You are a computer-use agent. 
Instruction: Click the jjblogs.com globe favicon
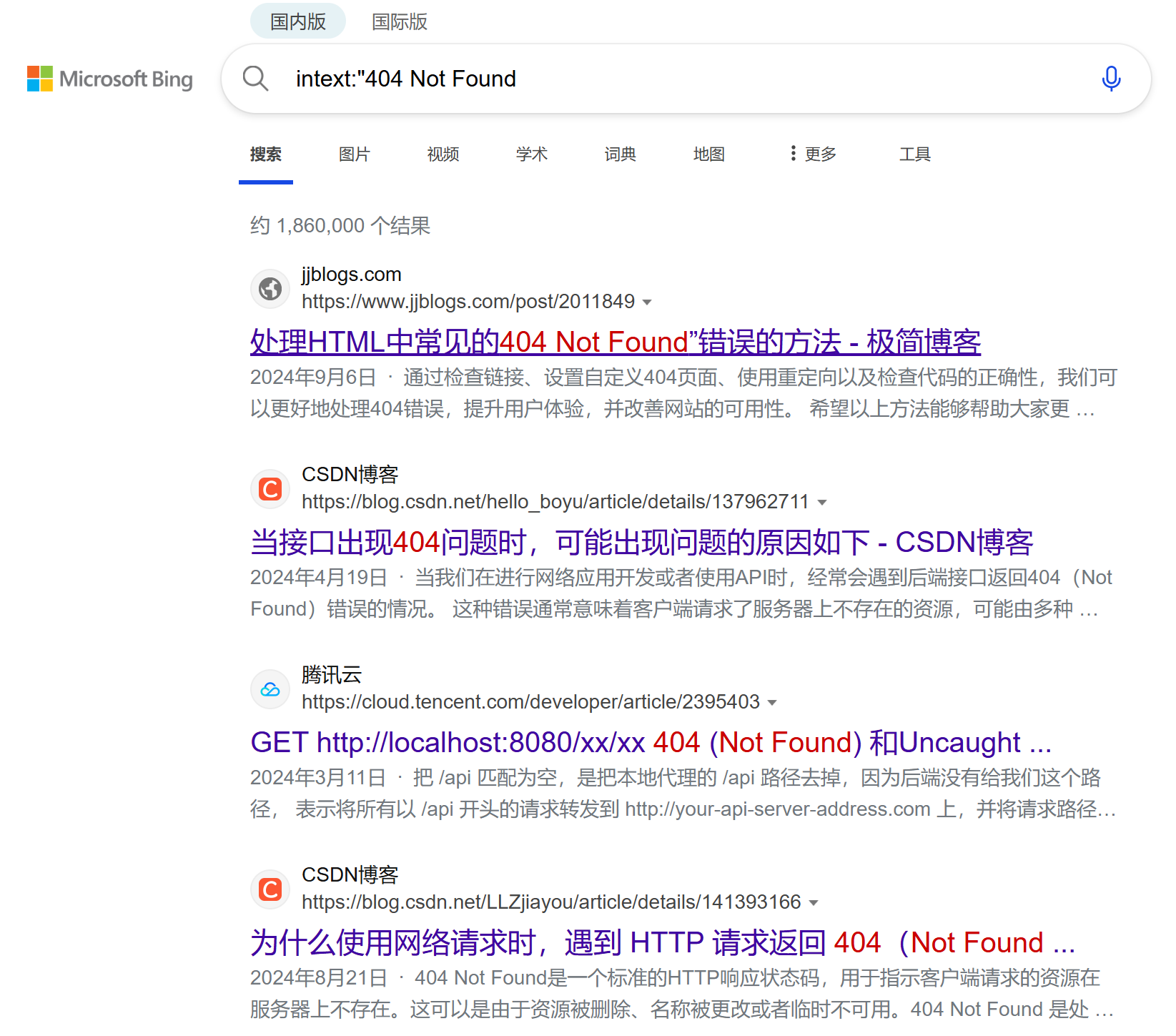270,289
